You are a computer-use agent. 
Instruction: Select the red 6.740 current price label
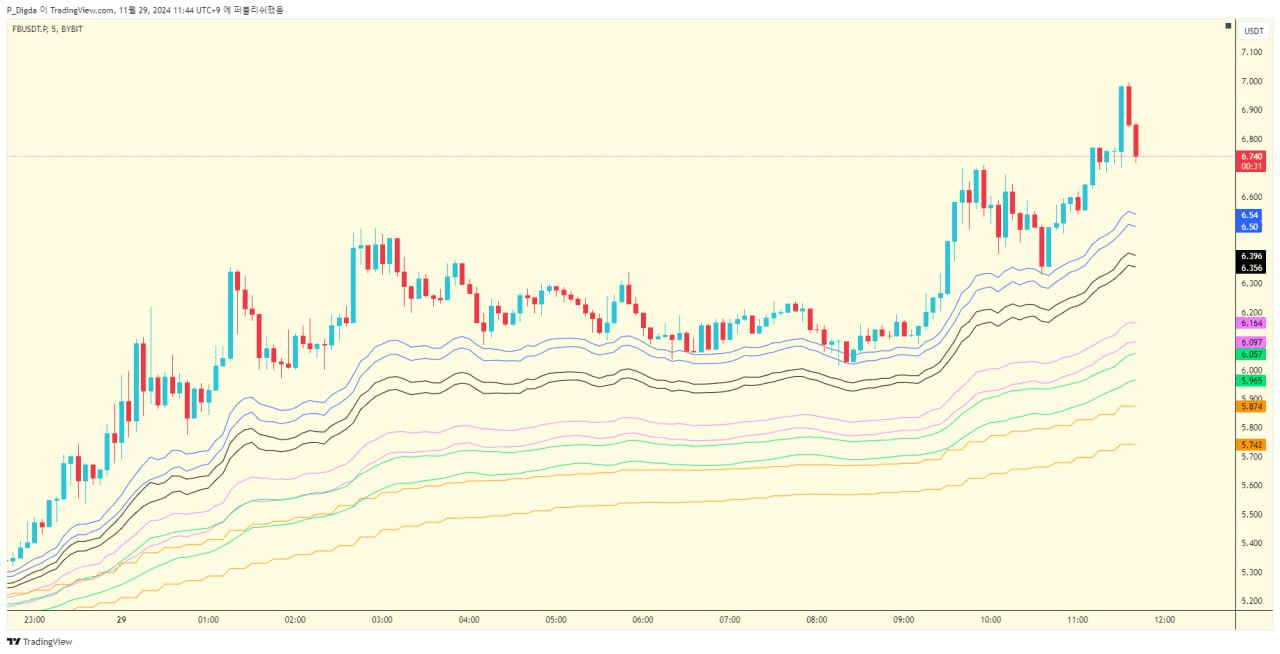(x=1252, y=156)
